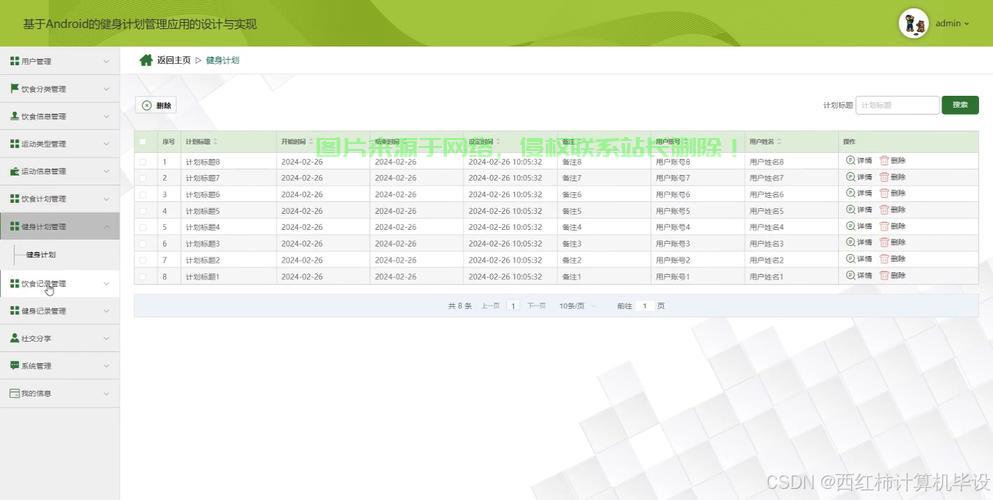The height and width of the screenshot is (500, 993).
Task: Open 详情 for 计划标题6 row
Action: pos(859,193)
